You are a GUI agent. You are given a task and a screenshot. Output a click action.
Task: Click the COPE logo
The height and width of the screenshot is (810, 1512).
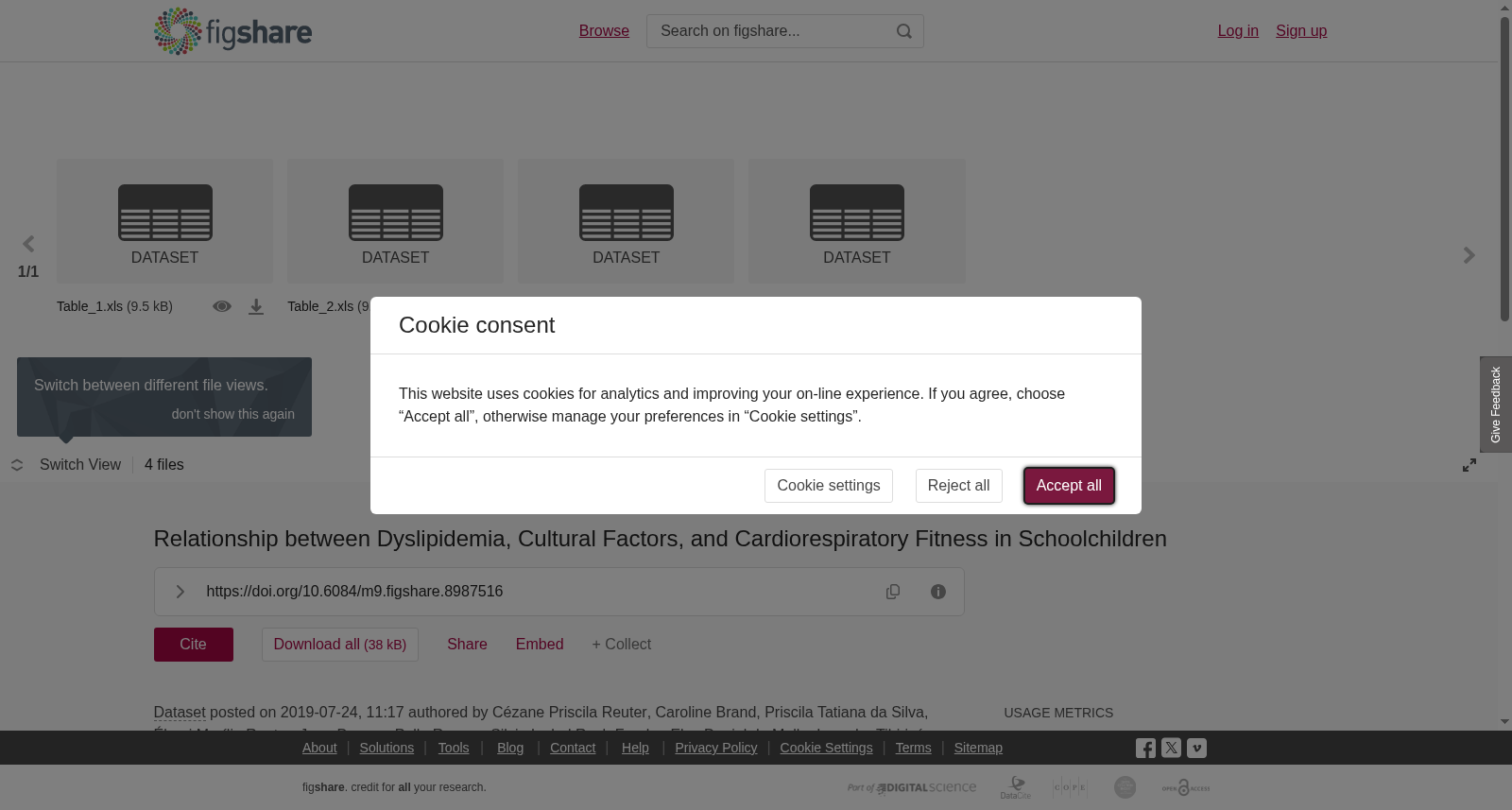point(1070,787)
